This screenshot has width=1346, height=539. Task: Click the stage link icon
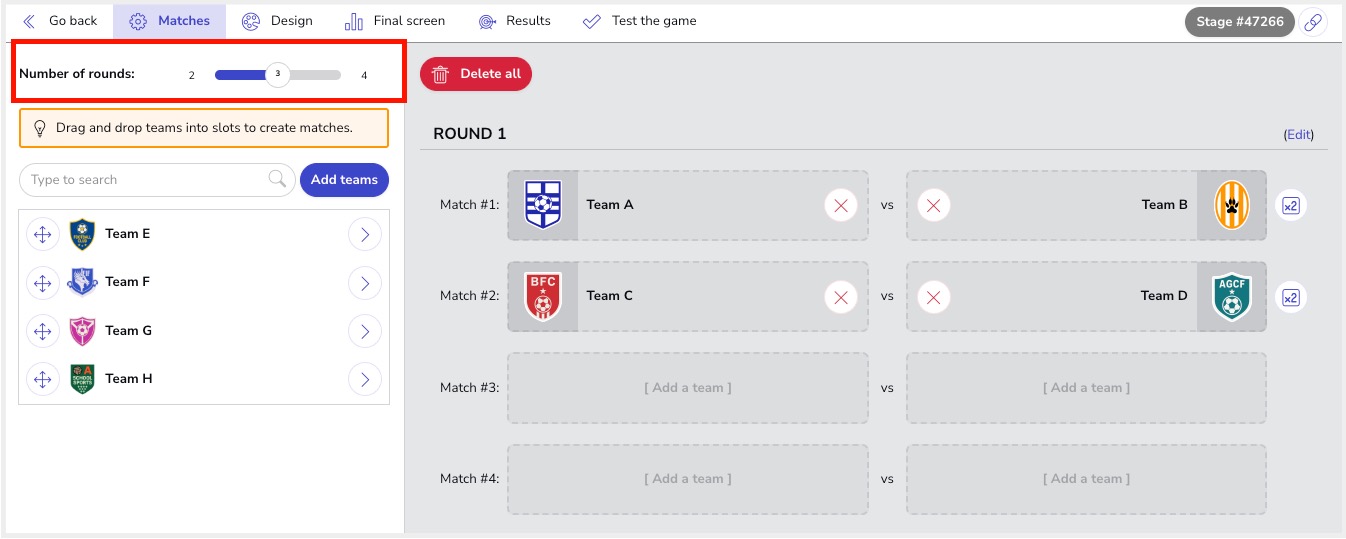click(1313, 22)
